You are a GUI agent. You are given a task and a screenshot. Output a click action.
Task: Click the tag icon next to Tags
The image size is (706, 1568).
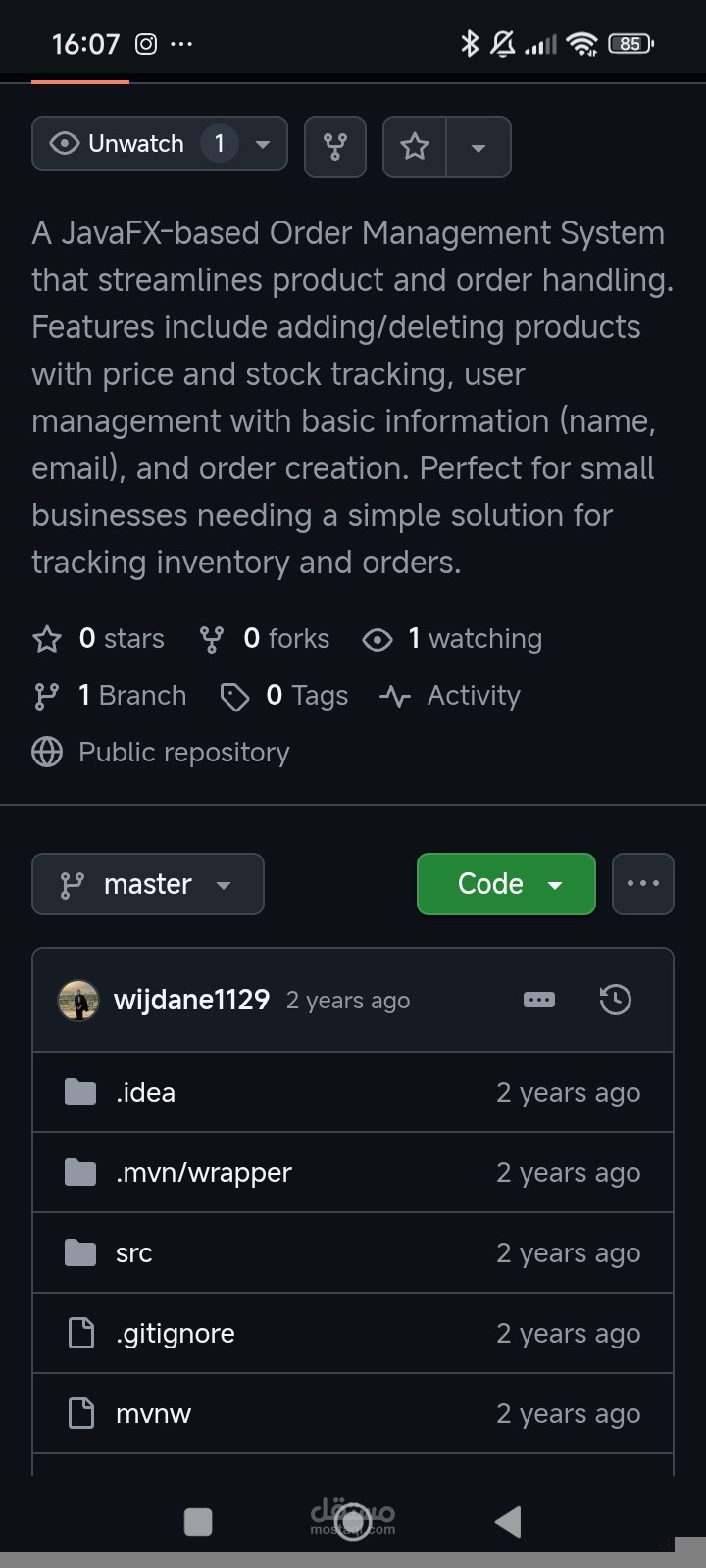tap(234, 696)
